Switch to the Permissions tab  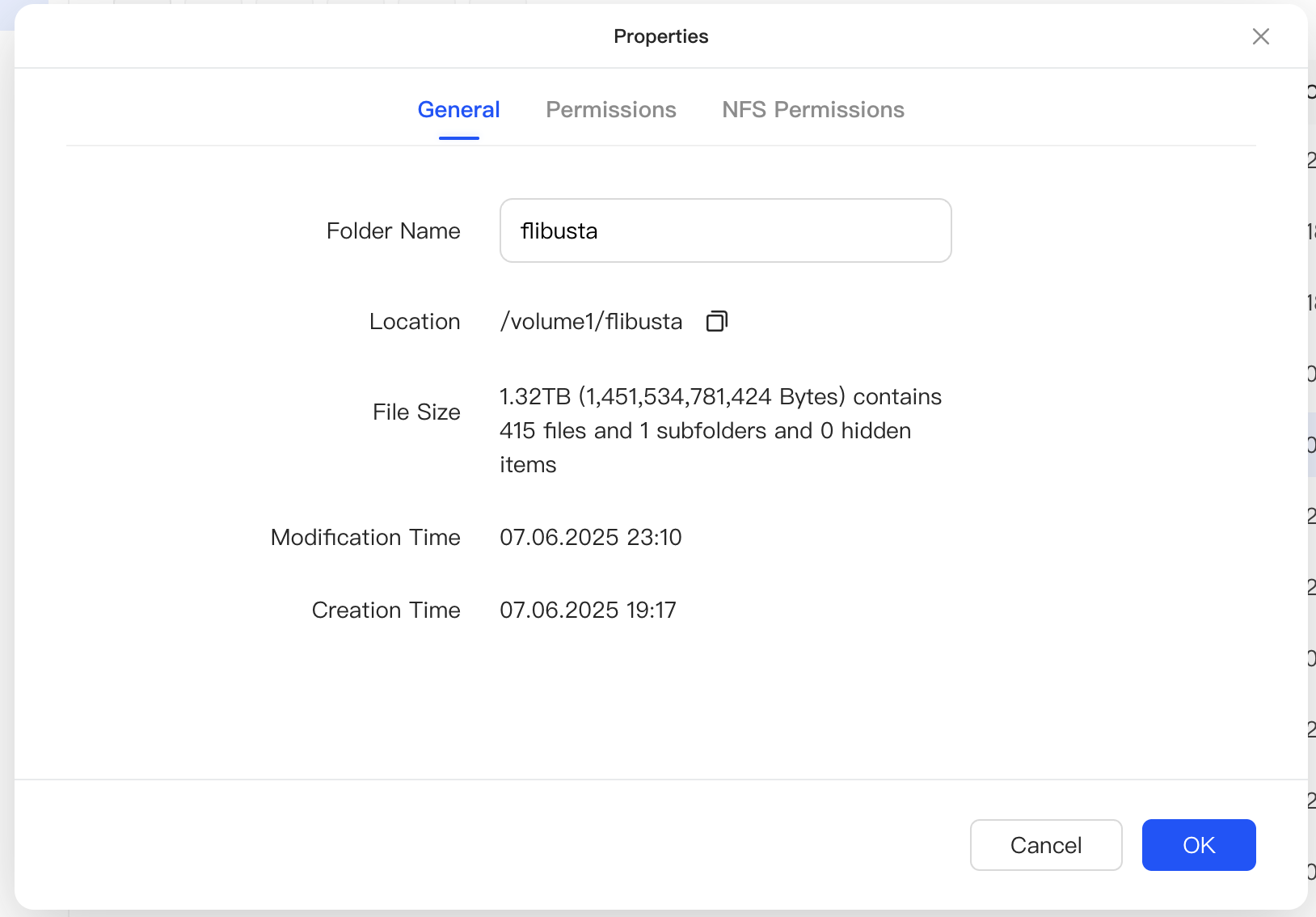pyautogui.click(x=610, y=110)
